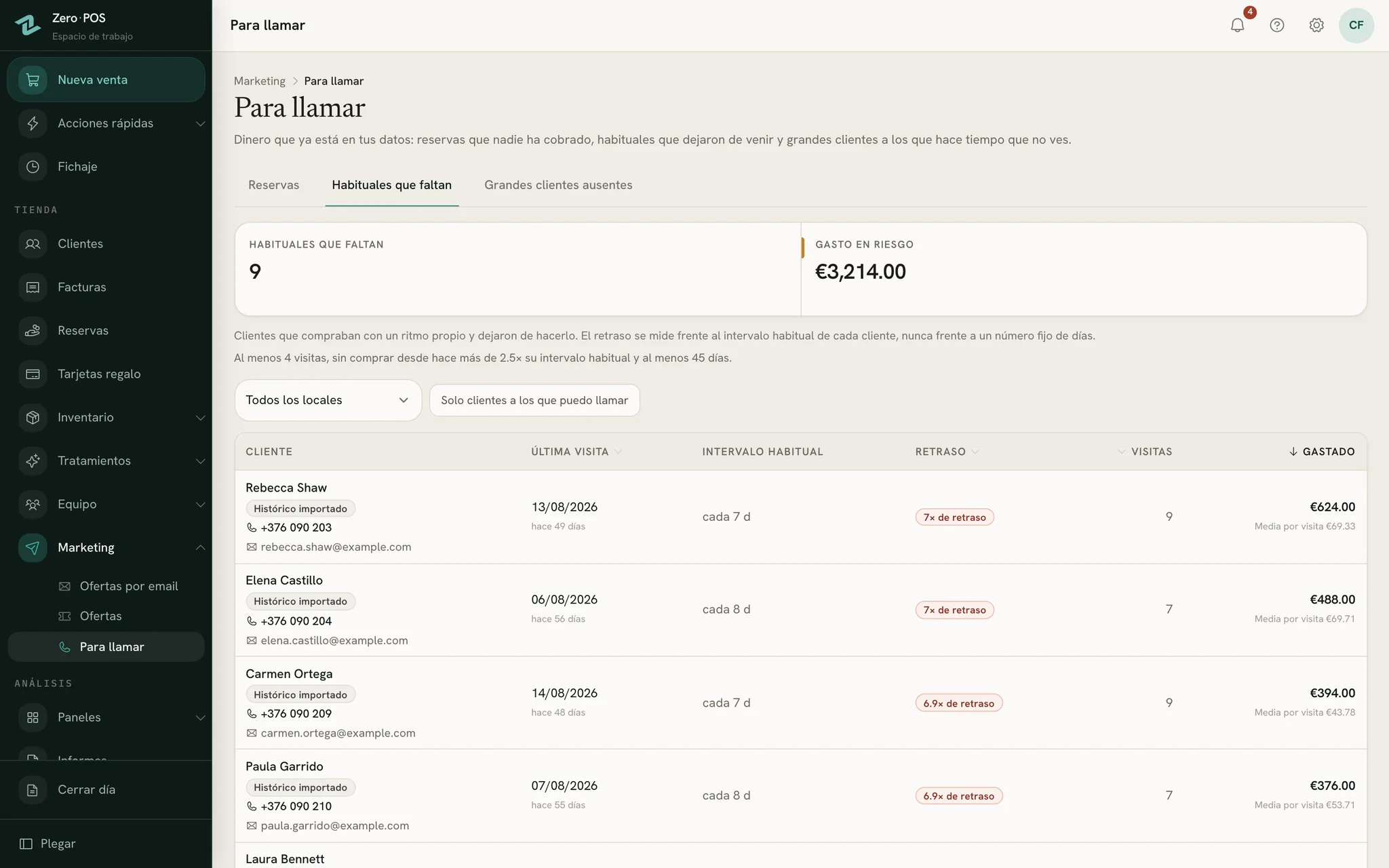Click the Marketing breadcrumb link
This screenshot has height=868, width=1389.
(260, 81)
